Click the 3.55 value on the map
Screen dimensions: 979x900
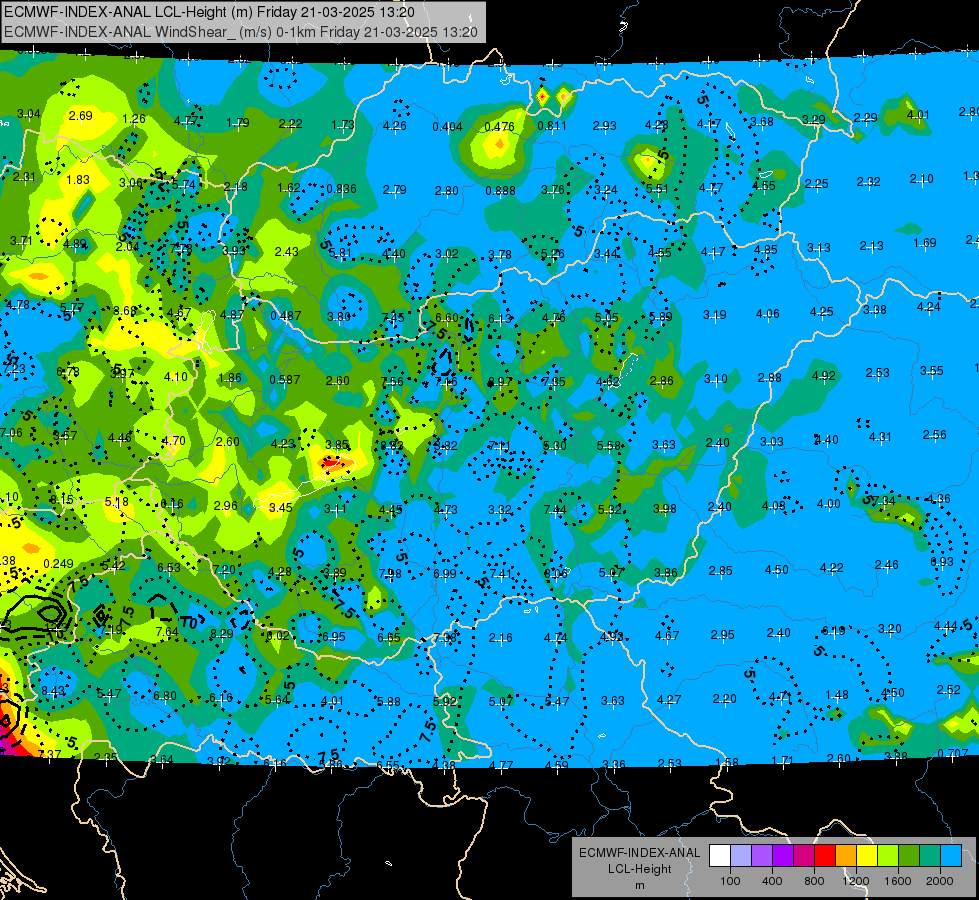click(932, 371)
